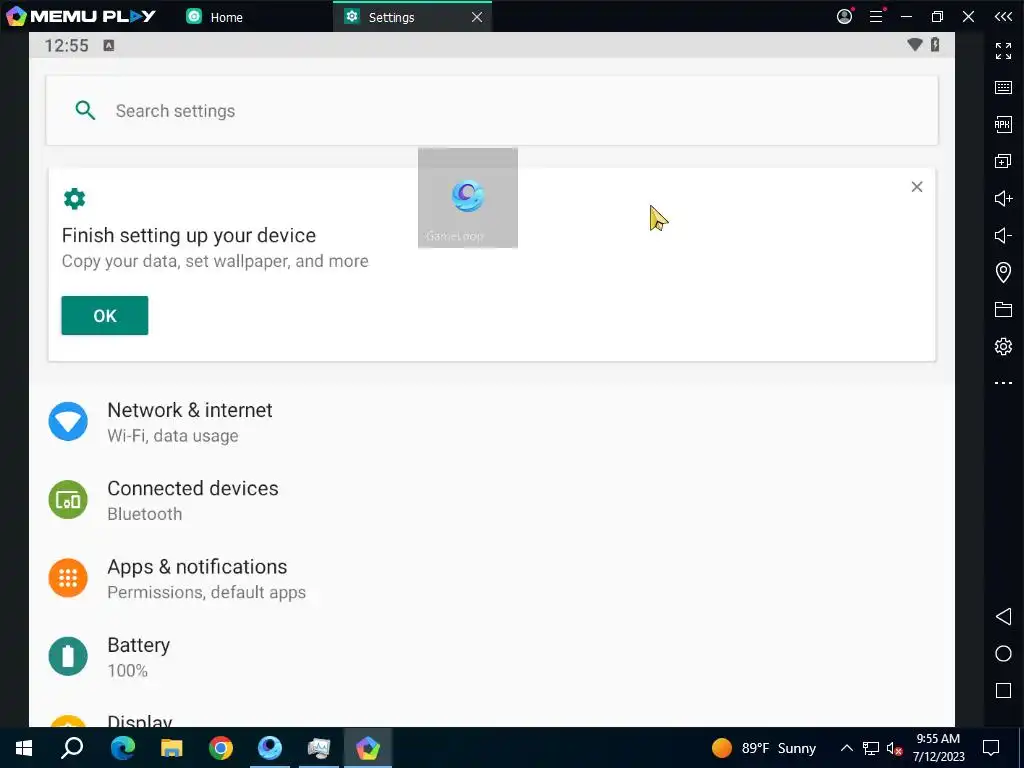Click the gear icon on setup card
The image size is (1024, 768).
(x=74, y=199)
